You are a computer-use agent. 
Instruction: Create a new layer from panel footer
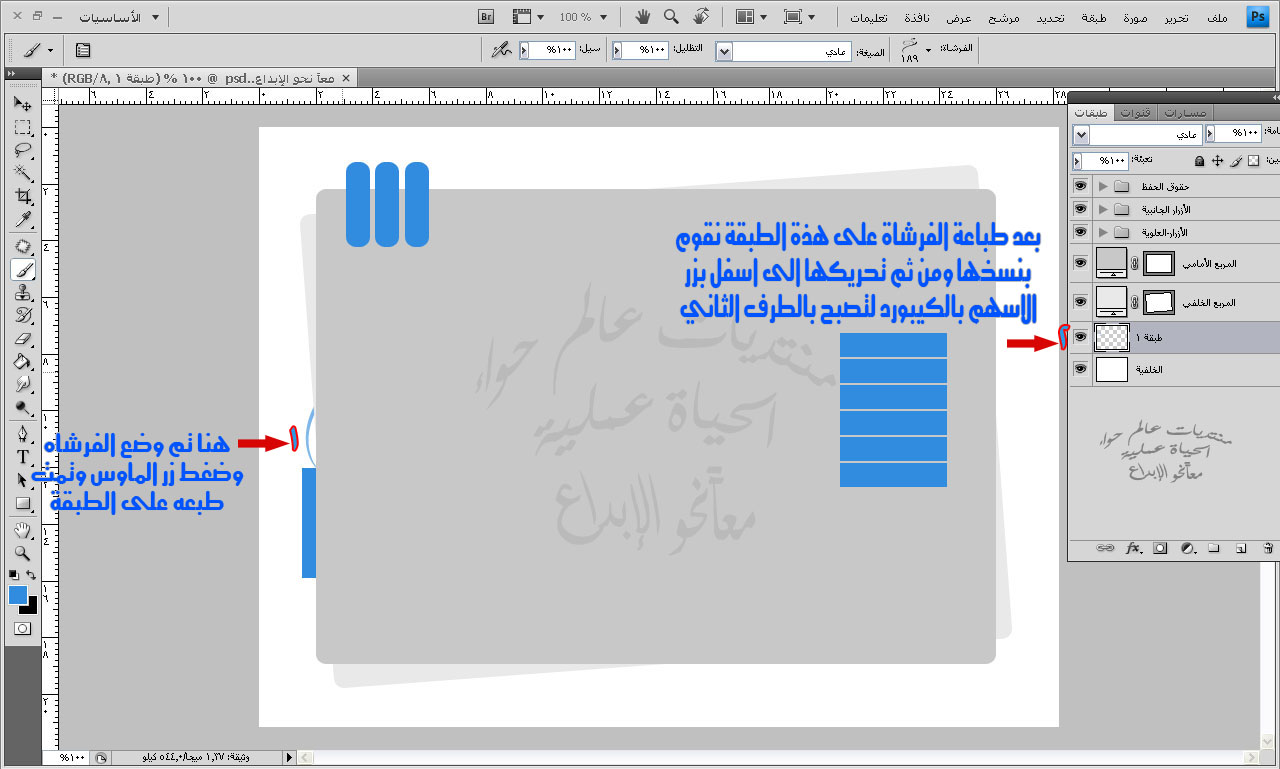(1241, 548)
